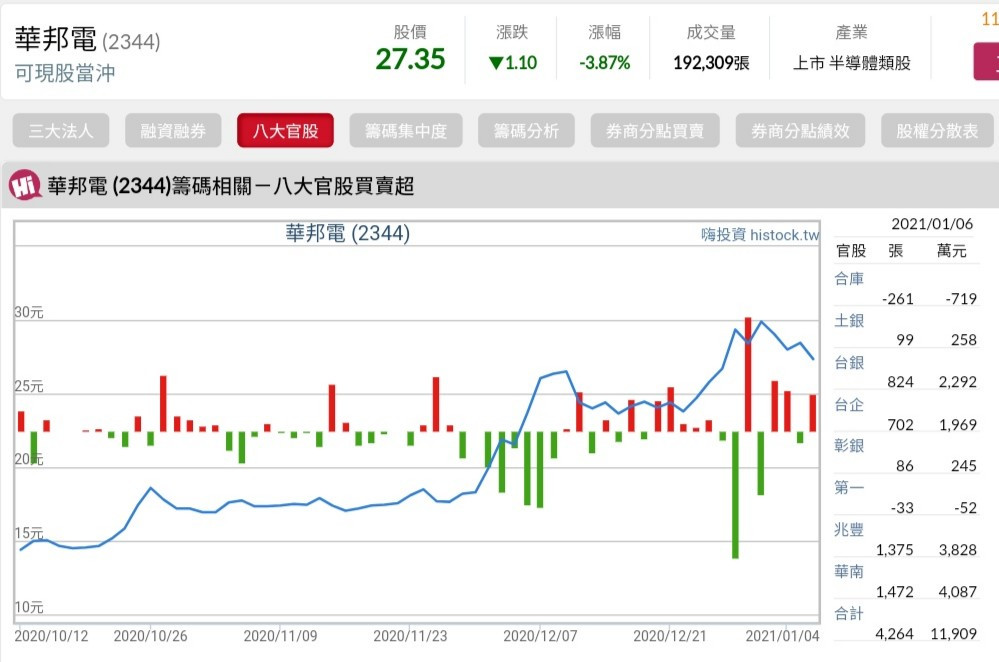999x662 pixels.
Task: Click the 張 column header
Action: point(896,250)
